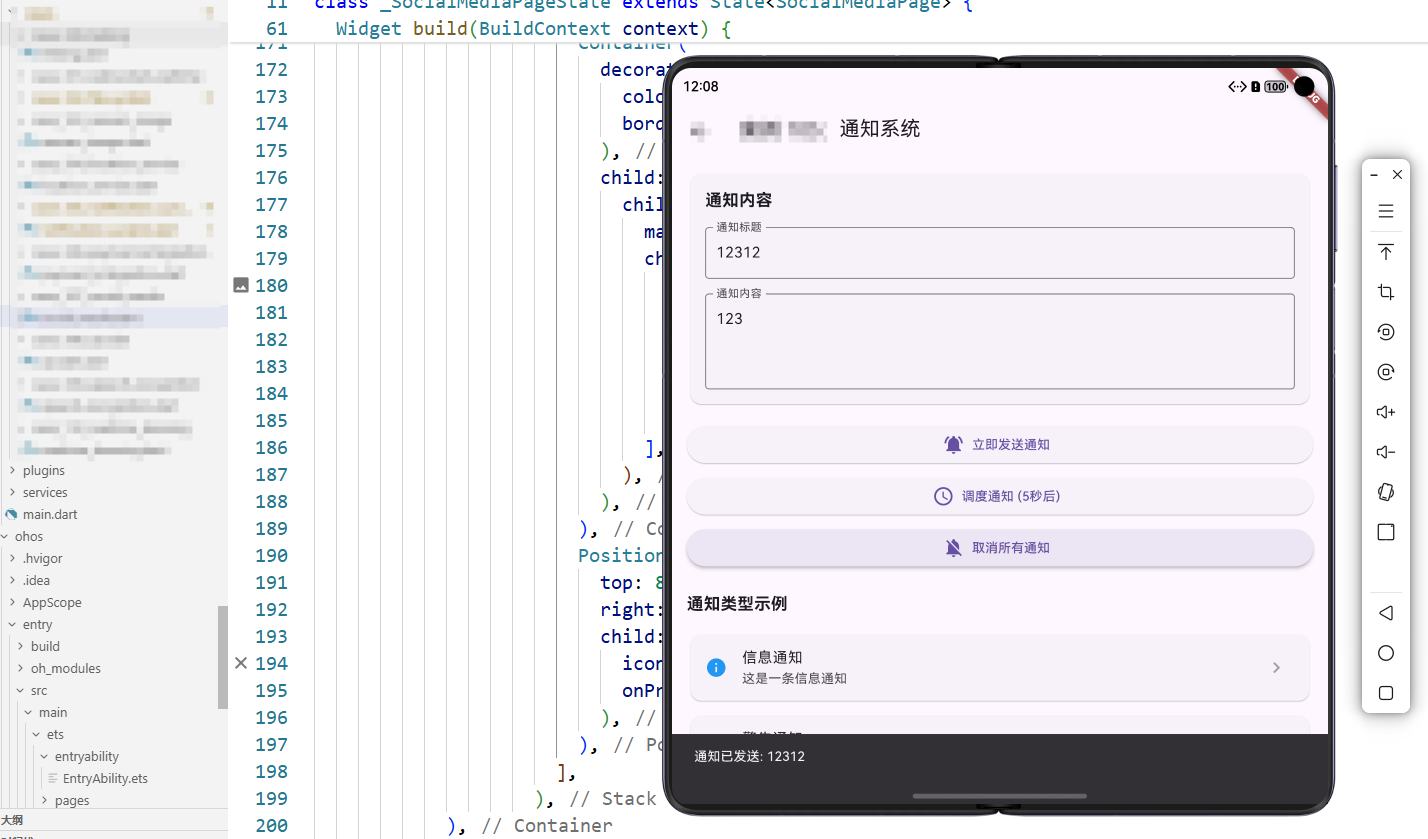Screen dimensions: 1428x839
Task: Open the 信息通知 detail via its chevron
Action: tap(1276, 667)
